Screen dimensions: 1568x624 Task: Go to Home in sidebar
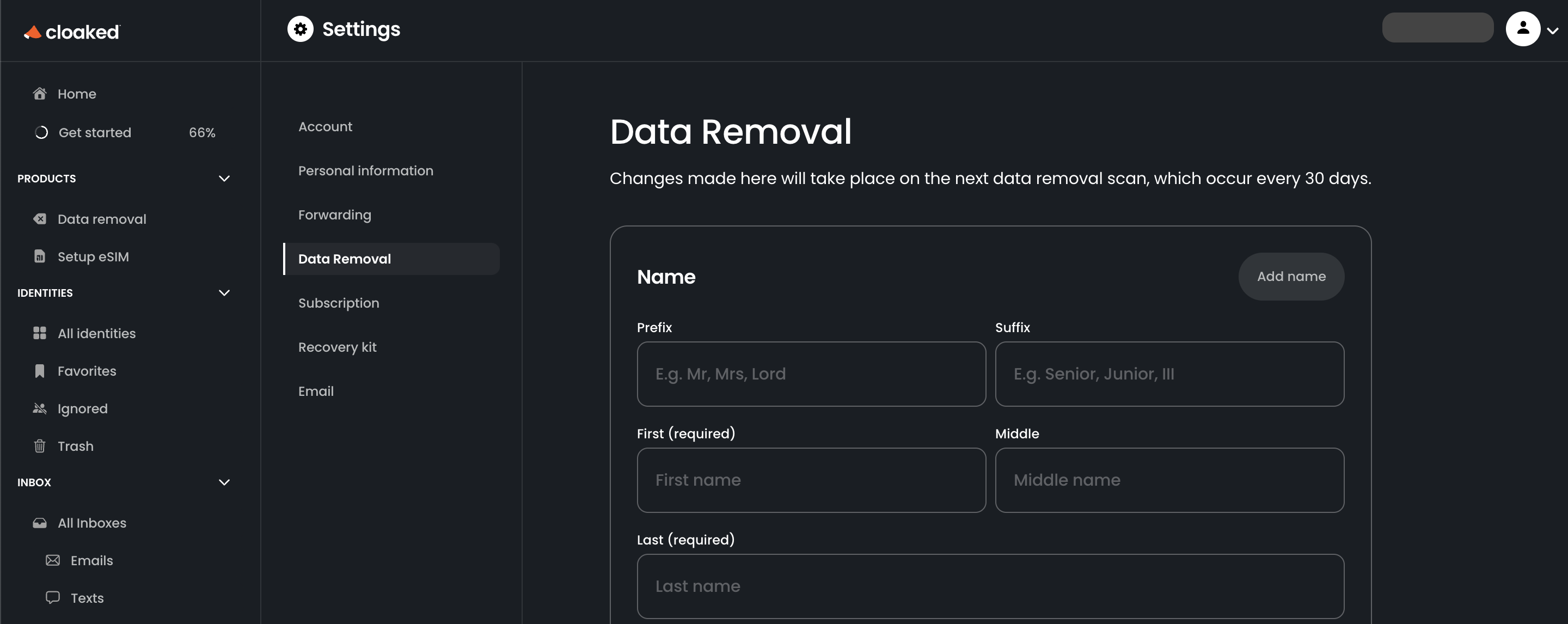pyautogui.click(x=76, y=94)
